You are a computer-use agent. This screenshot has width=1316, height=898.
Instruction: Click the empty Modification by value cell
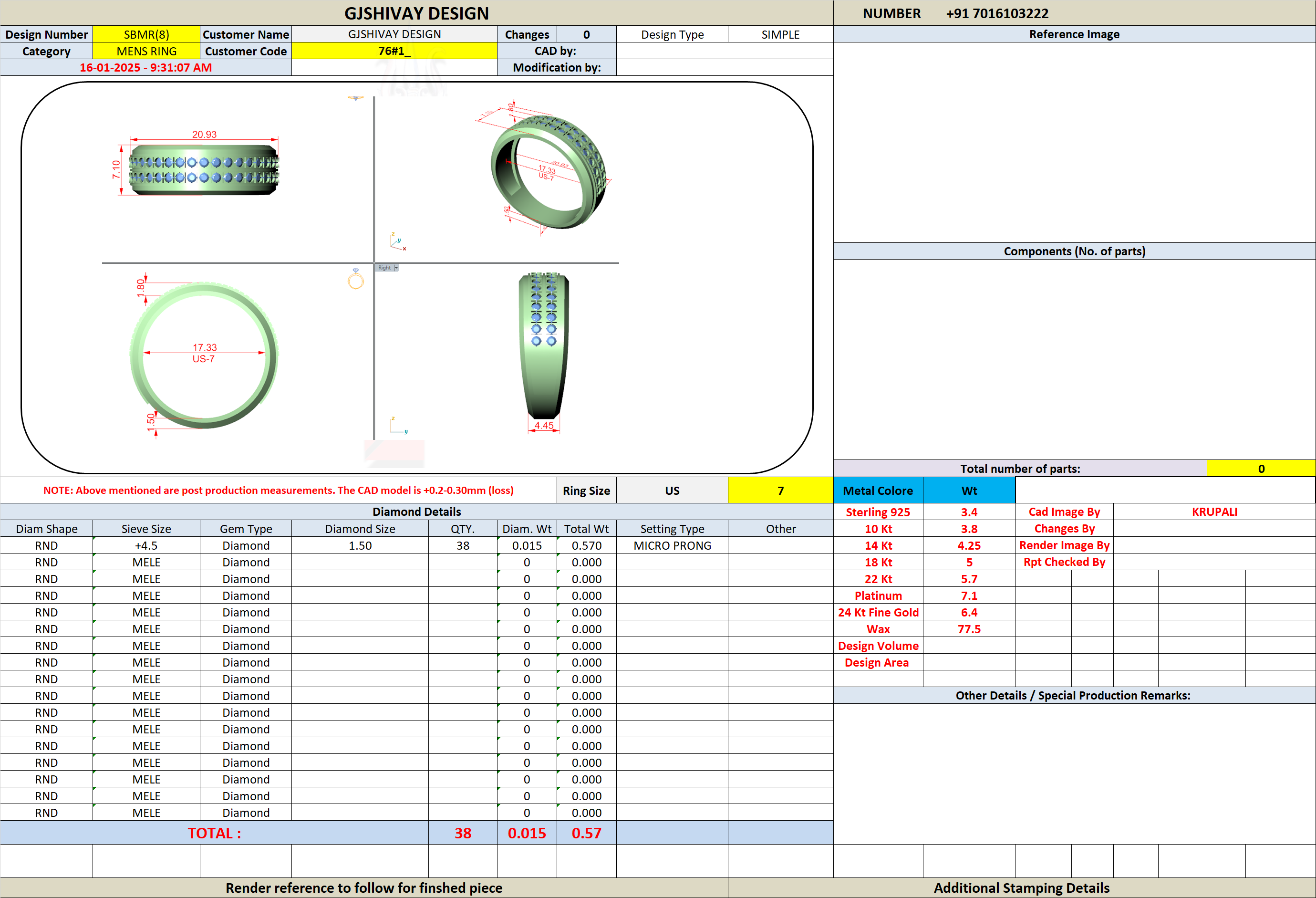(724, 67)
